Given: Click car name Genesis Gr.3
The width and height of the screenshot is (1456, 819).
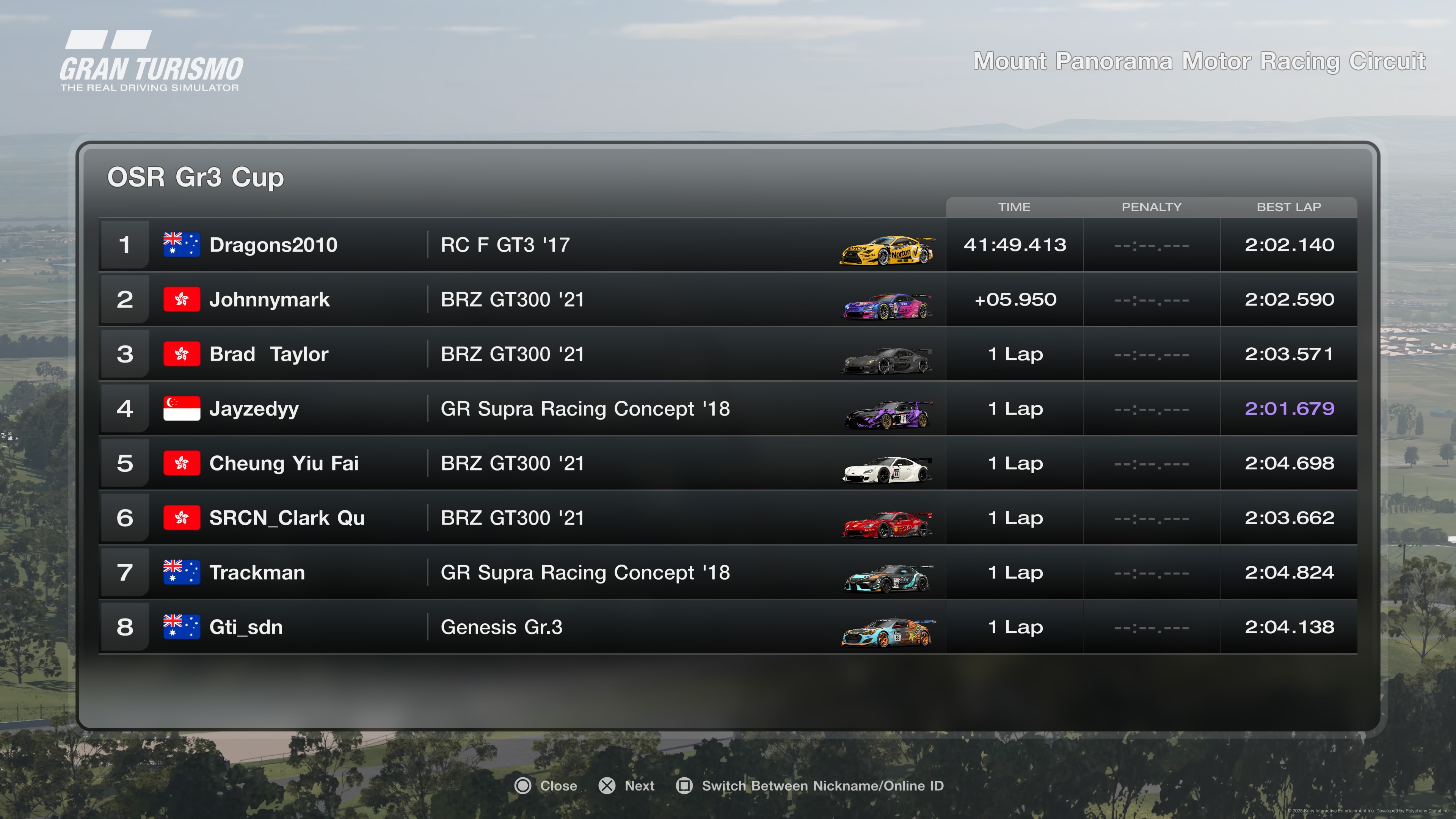Looking at the screenshot, I should (x=501, y=627).
